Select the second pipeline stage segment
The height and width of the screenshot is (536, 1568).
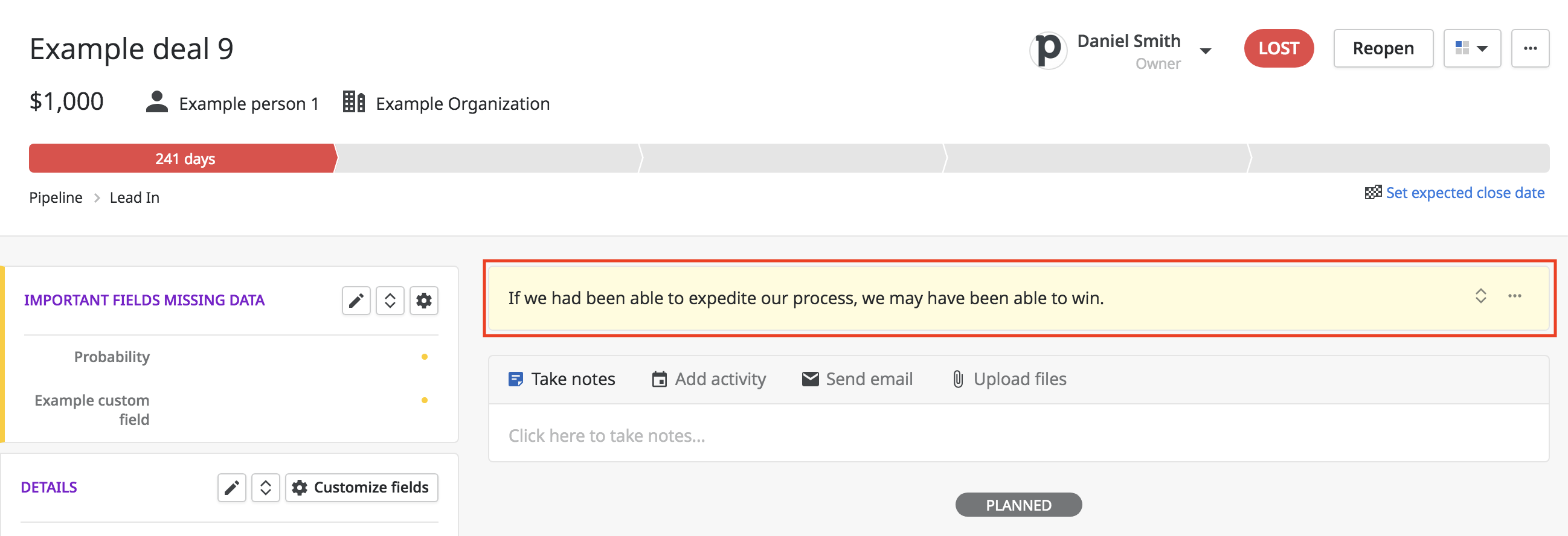click(488, 158)
